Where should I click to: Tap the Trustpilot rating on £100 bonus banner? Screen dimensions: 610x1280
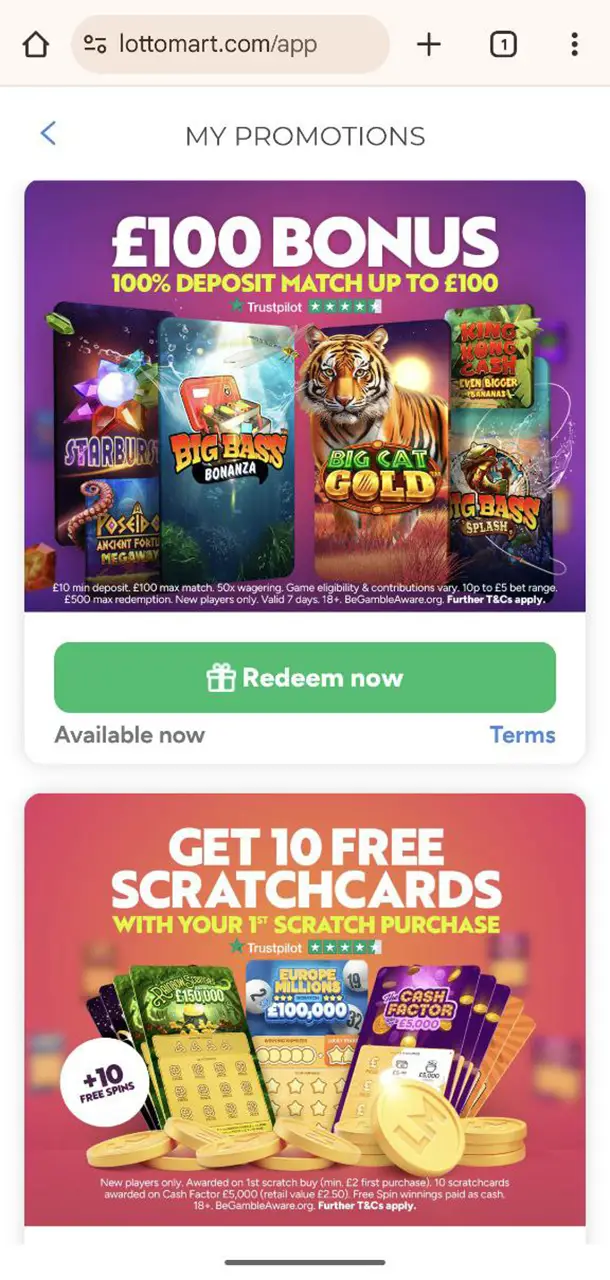[305, 305]
